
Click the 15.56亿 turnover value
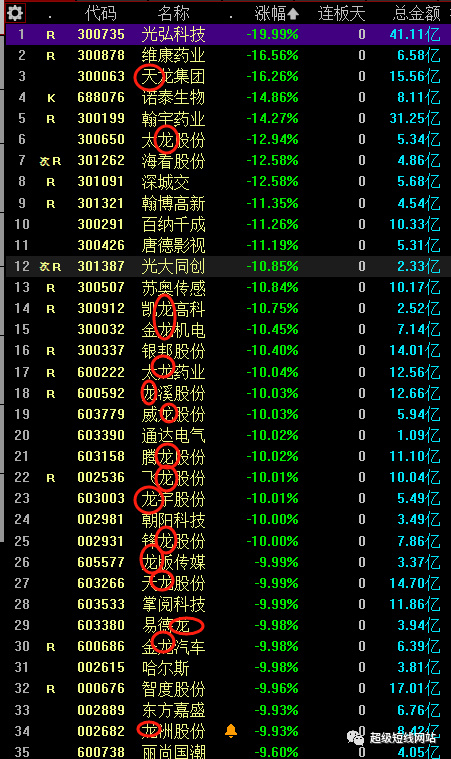coord(415,76)
